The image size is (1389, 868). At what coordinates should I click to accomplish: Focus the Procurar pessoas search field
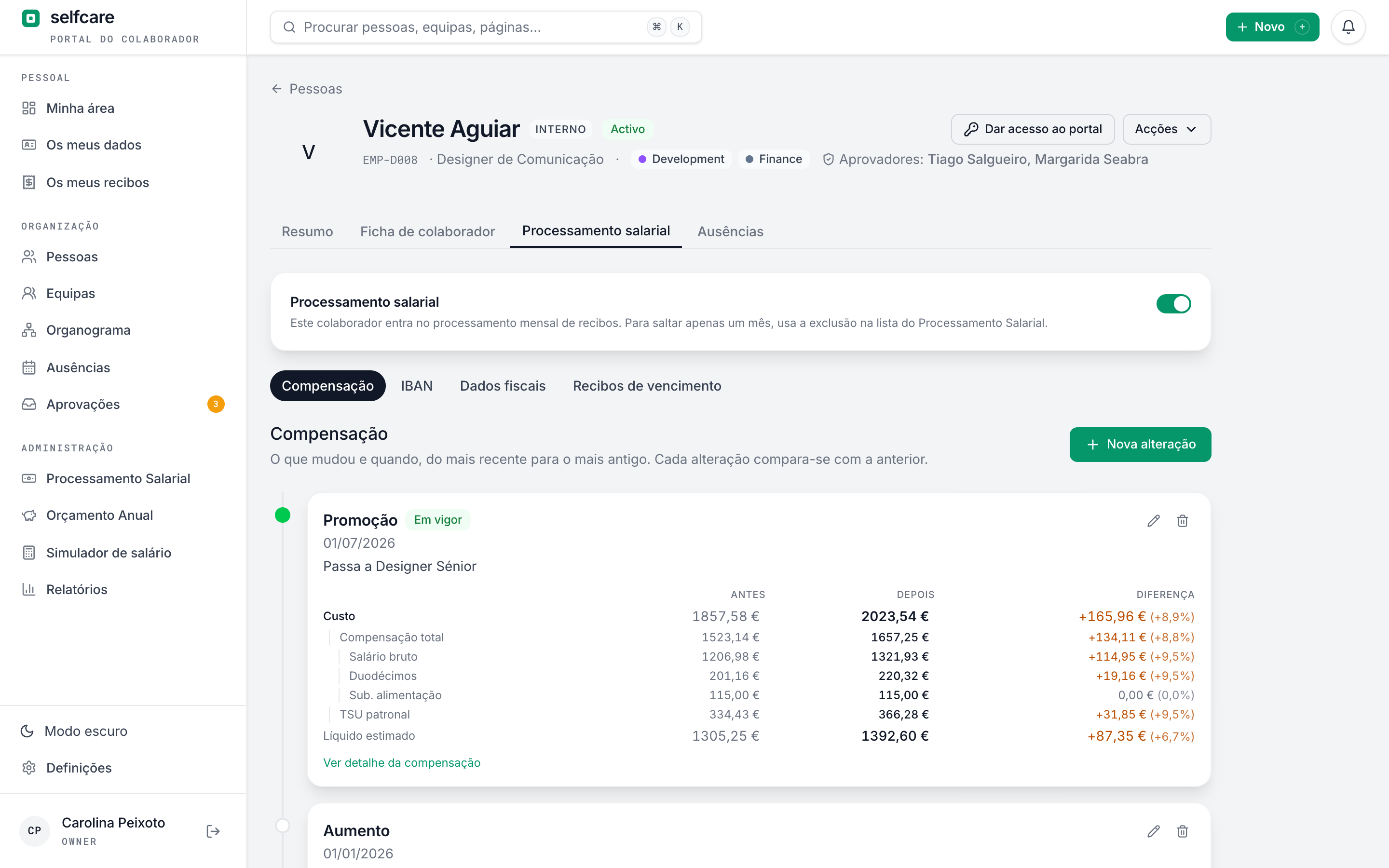[486, 27]
